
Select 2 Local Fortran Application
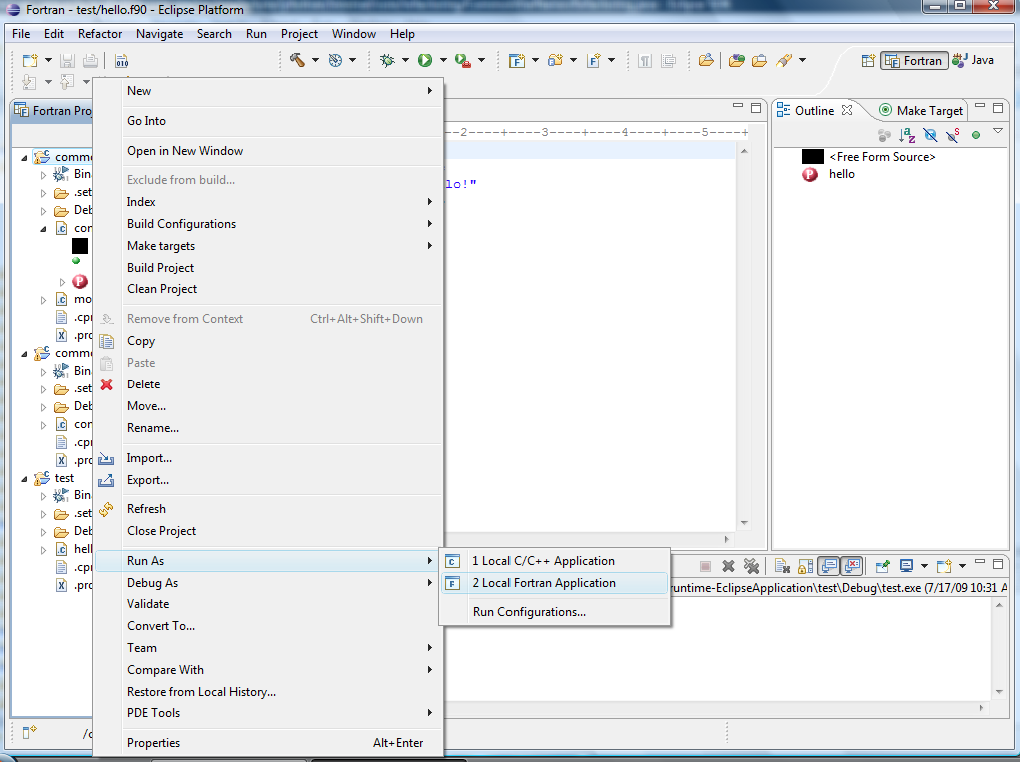(555, 583)
